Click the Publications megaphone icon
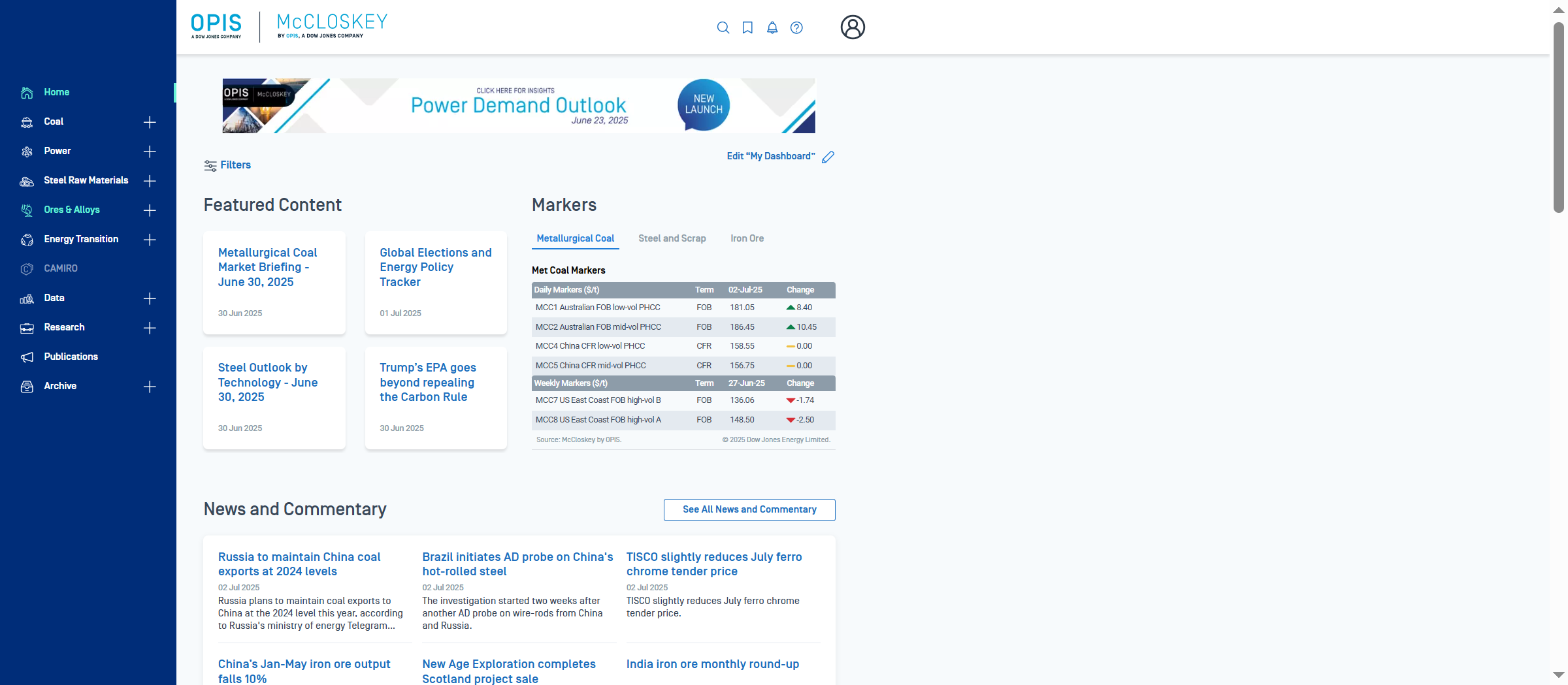1568x685 pixels. (x=27, y=357)
